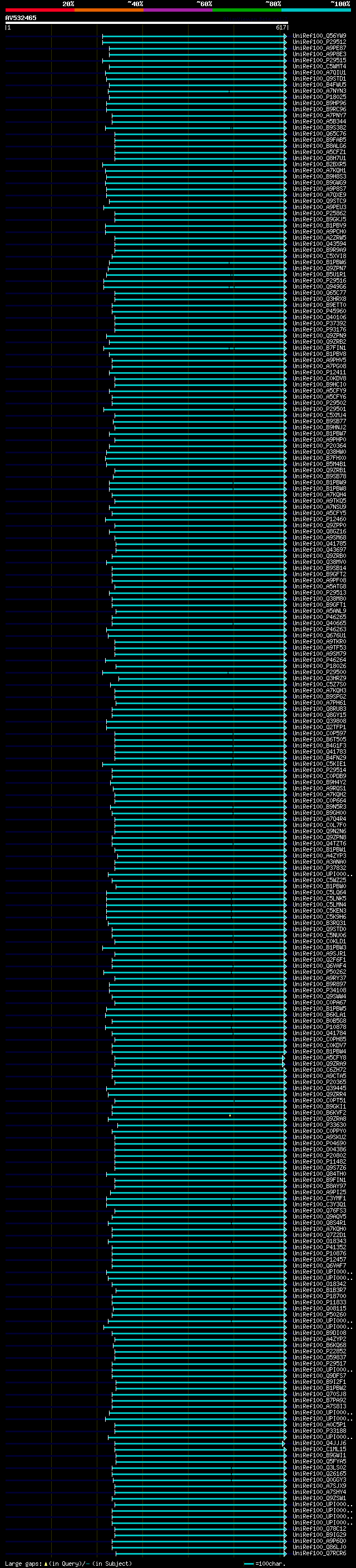The image size is (356, 1568).
Task: Open hit UniRef100_Q56YW9
Action: (319, 36)
